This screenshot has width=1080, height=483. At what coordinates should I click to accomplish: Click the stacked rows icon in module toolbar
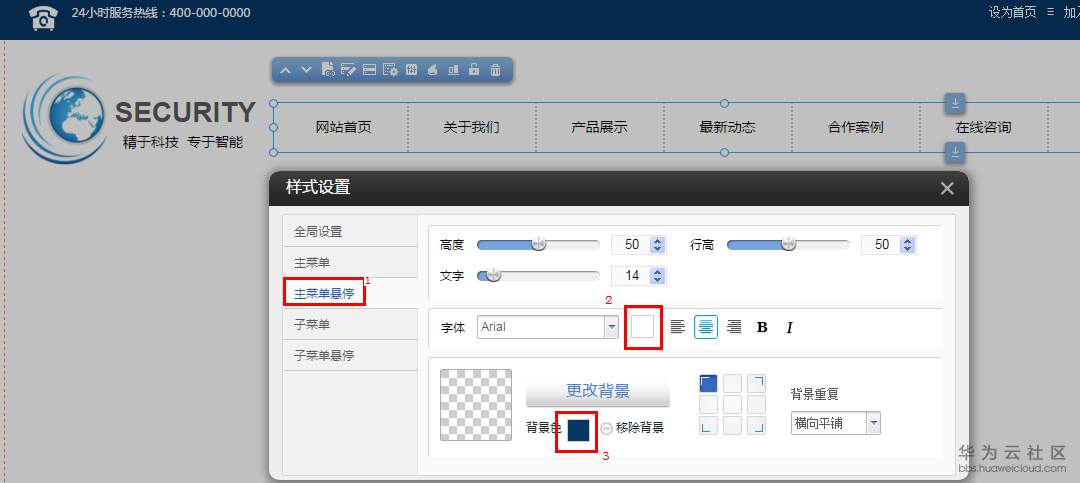pyautogui.click(x=369, y=70)
